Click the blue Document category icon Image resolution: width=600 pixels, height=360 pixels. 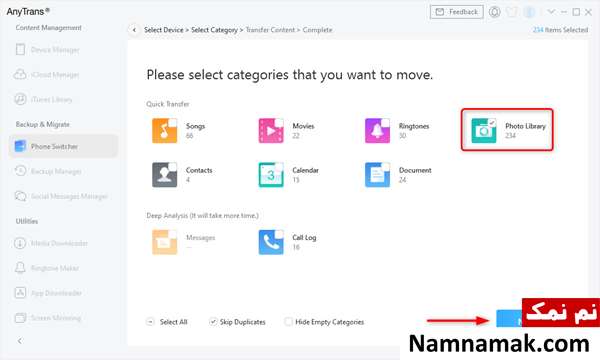coord(377,175)
